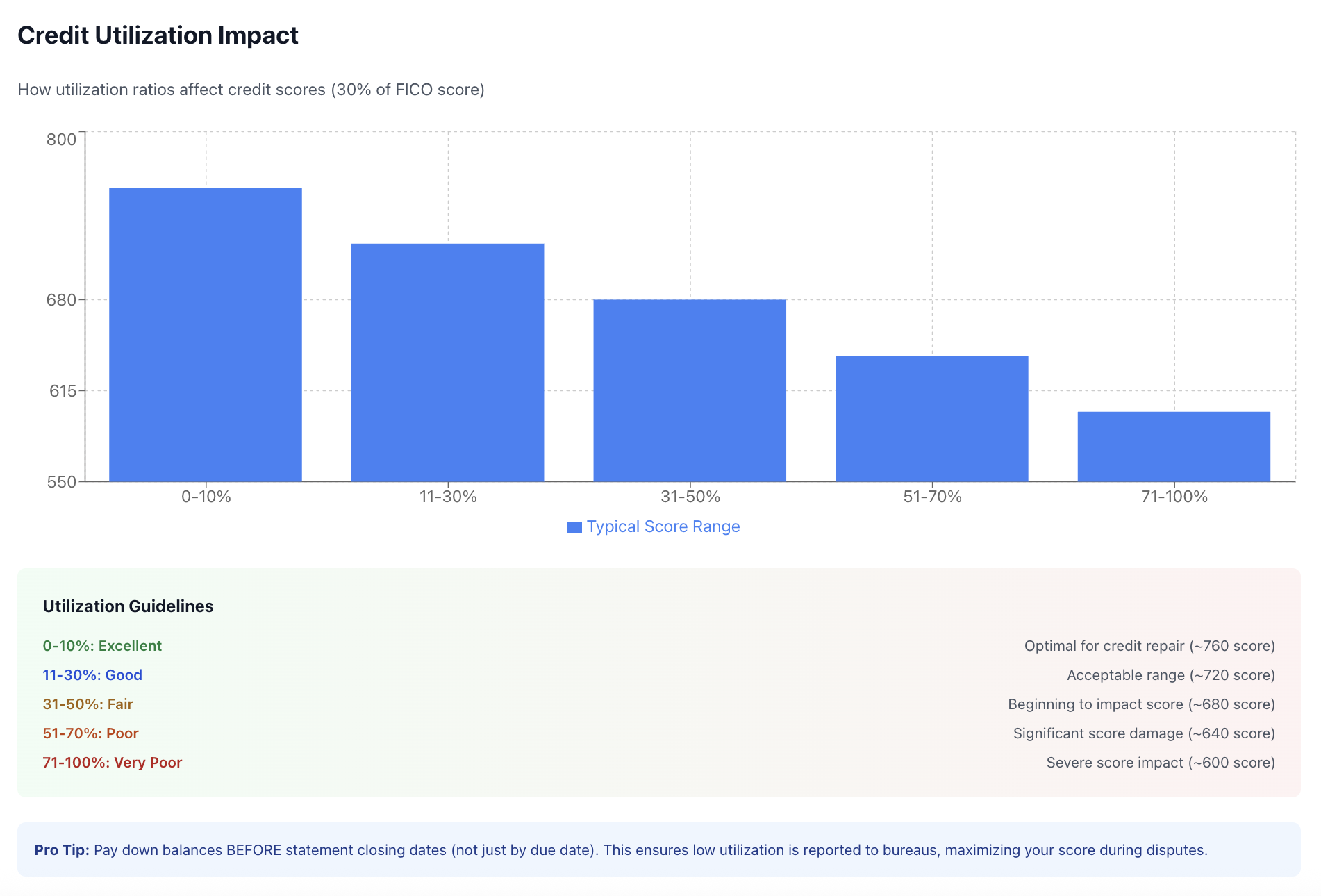The image size is (1321, 896).
Task: Select the '51-70%: Poor' guideline
Action: pyautogui.click(x=90, y=733)
